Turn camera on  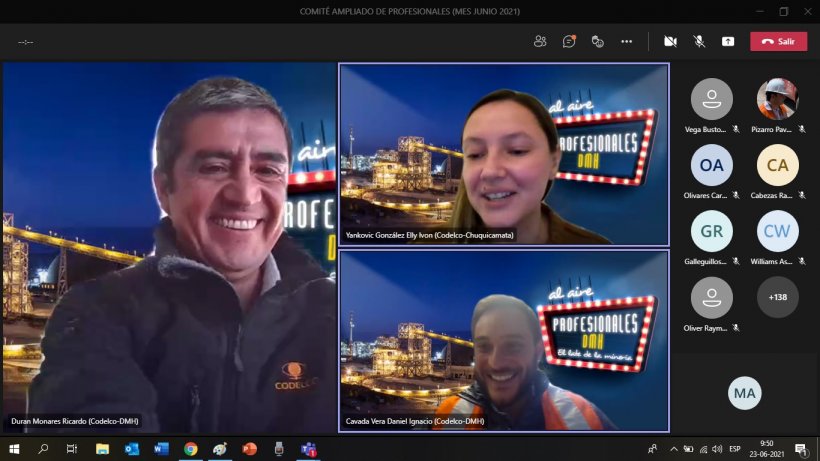coord(670,41)
